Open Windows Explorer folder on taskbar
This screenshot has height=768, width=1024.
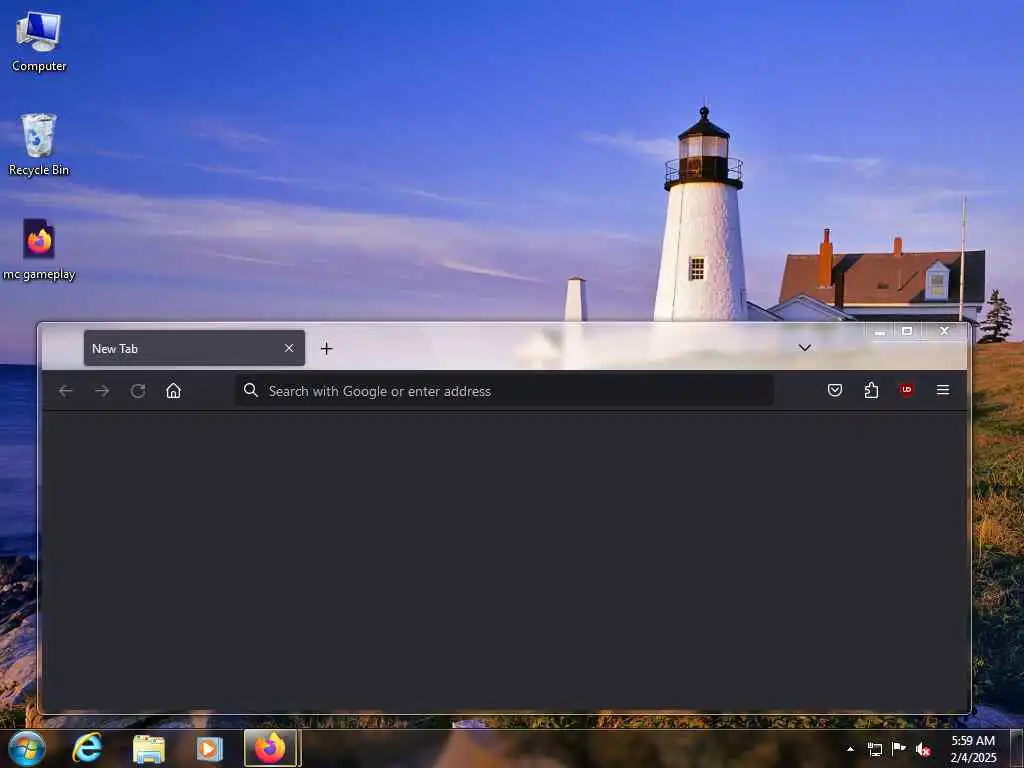[148, 748]
